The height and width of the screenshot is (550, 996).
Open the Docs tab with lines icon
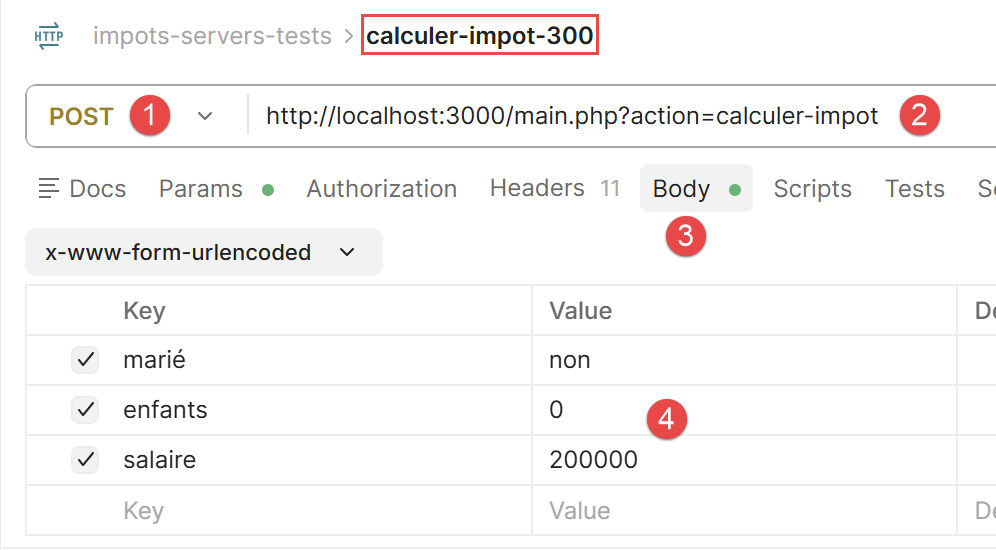[83, 189]
